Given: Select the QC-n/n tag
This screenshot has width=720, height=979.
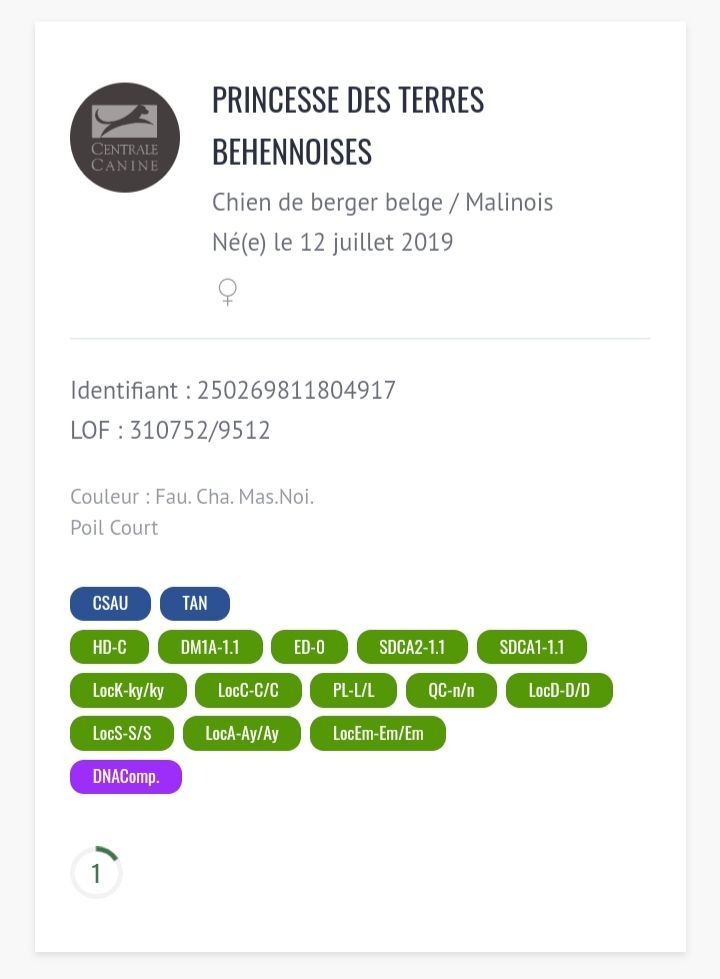Looking at the screenshot, I should (x=451, y=690).
